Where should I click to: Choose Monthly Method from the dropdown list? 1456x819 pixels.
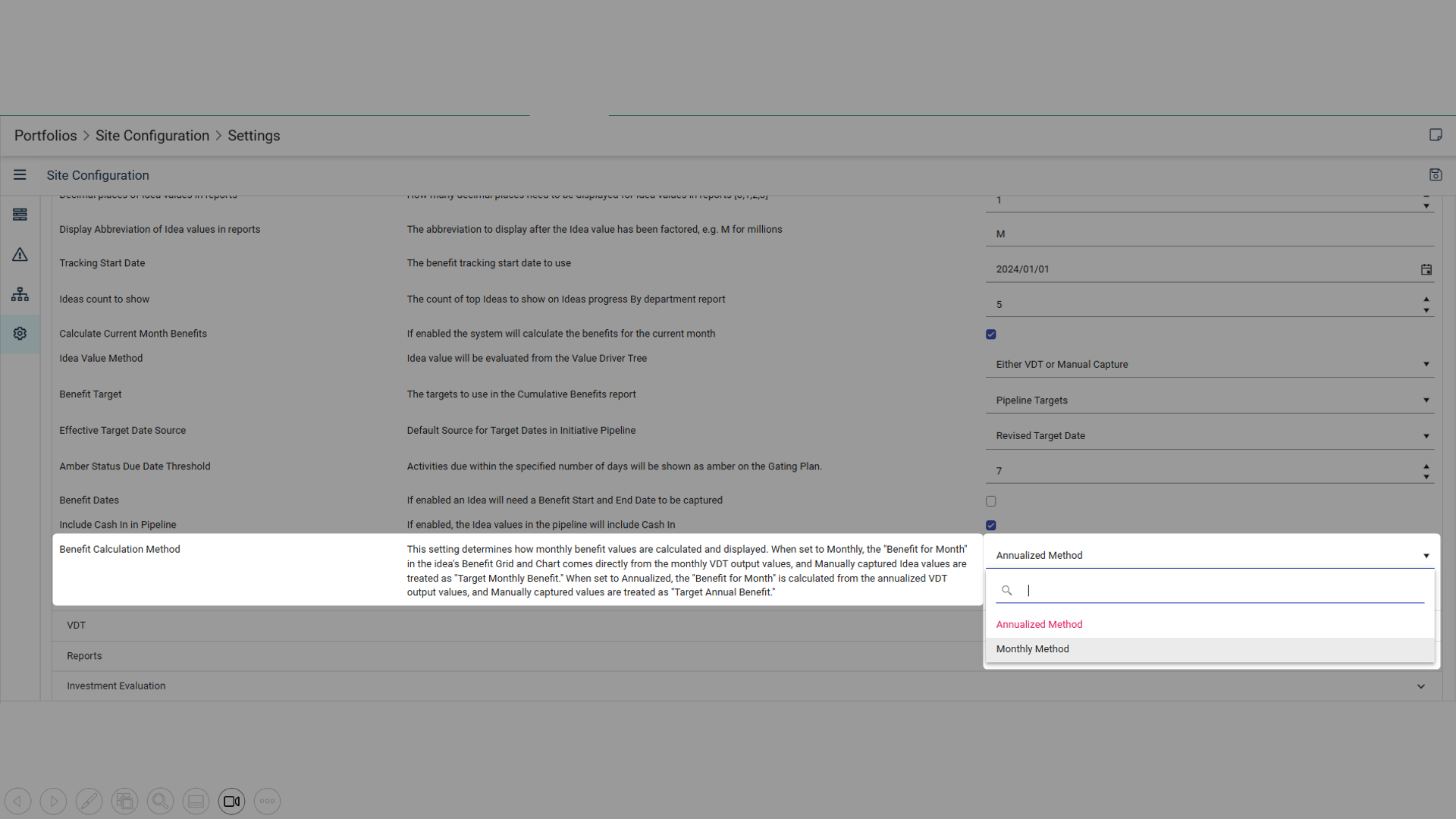[1032, 649]
